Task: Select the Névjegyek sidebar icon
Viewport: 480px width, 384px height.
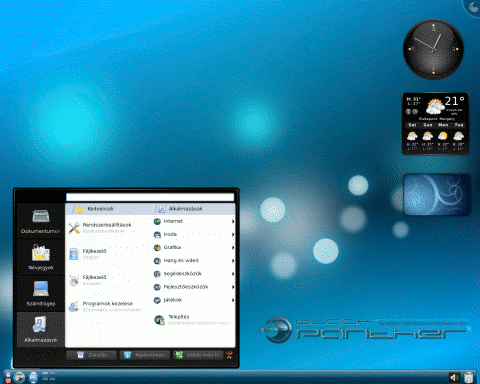Action: [41, 257]
